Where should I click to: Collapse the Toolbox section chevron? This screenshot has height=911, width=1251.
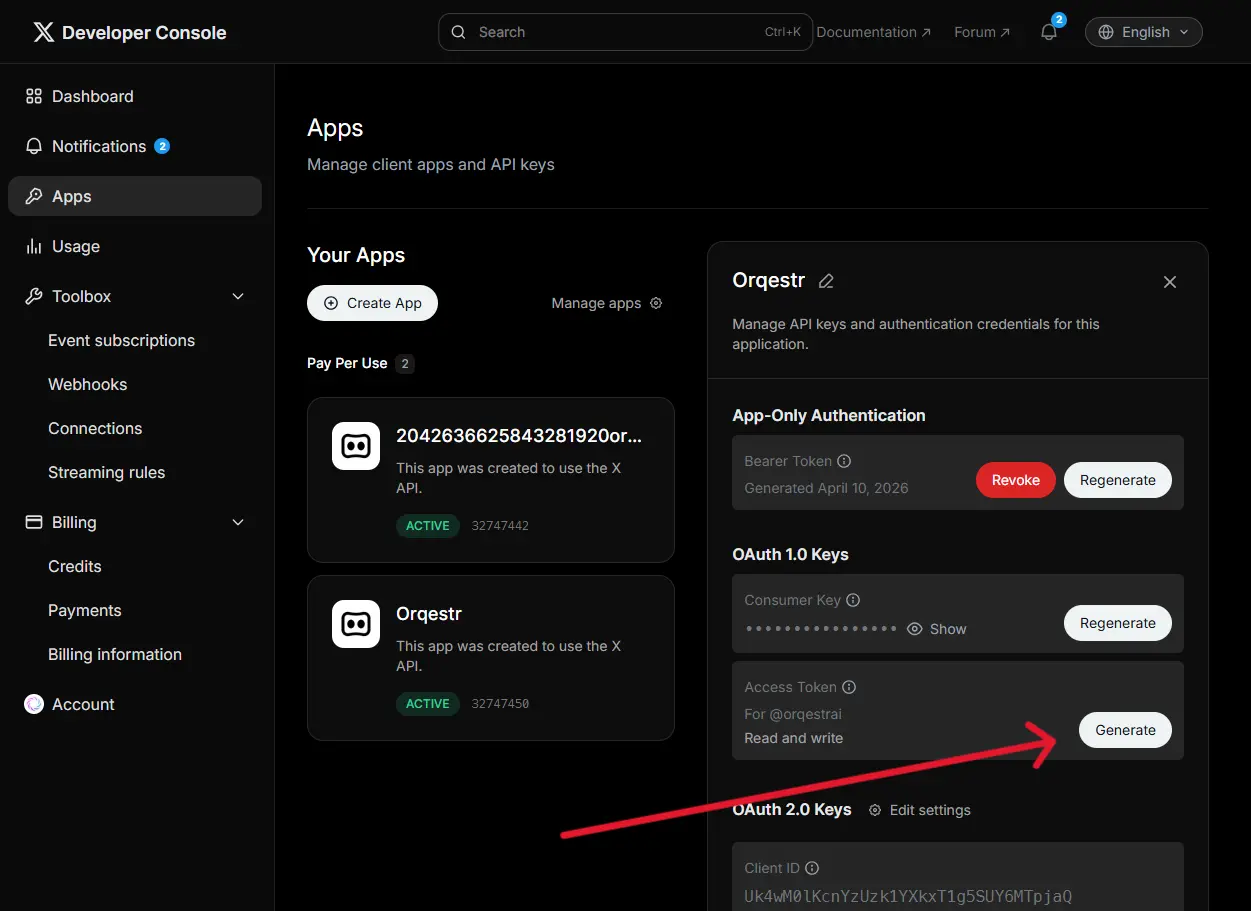(x=238, y=296)
